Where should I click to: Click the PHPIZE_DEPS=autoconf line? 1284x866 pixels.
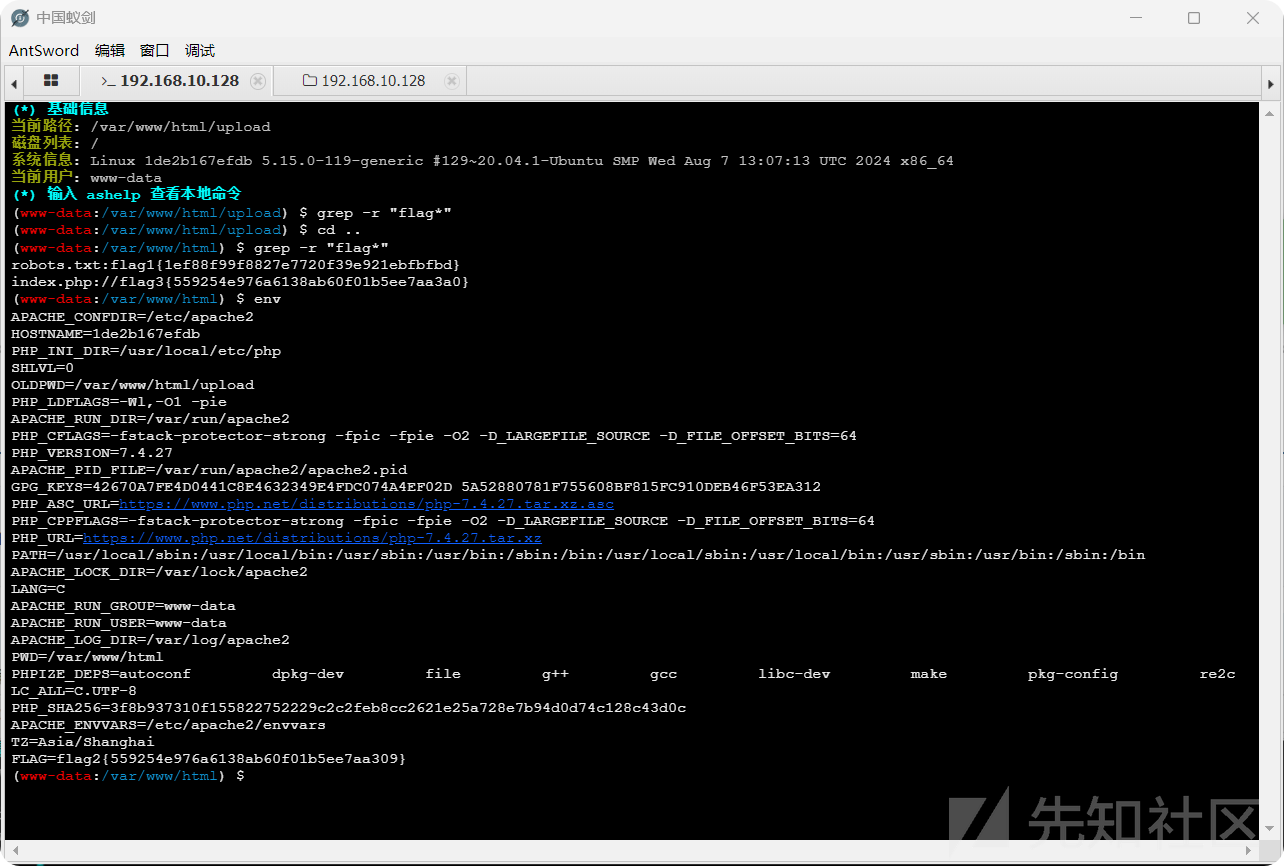pos(623,674)
